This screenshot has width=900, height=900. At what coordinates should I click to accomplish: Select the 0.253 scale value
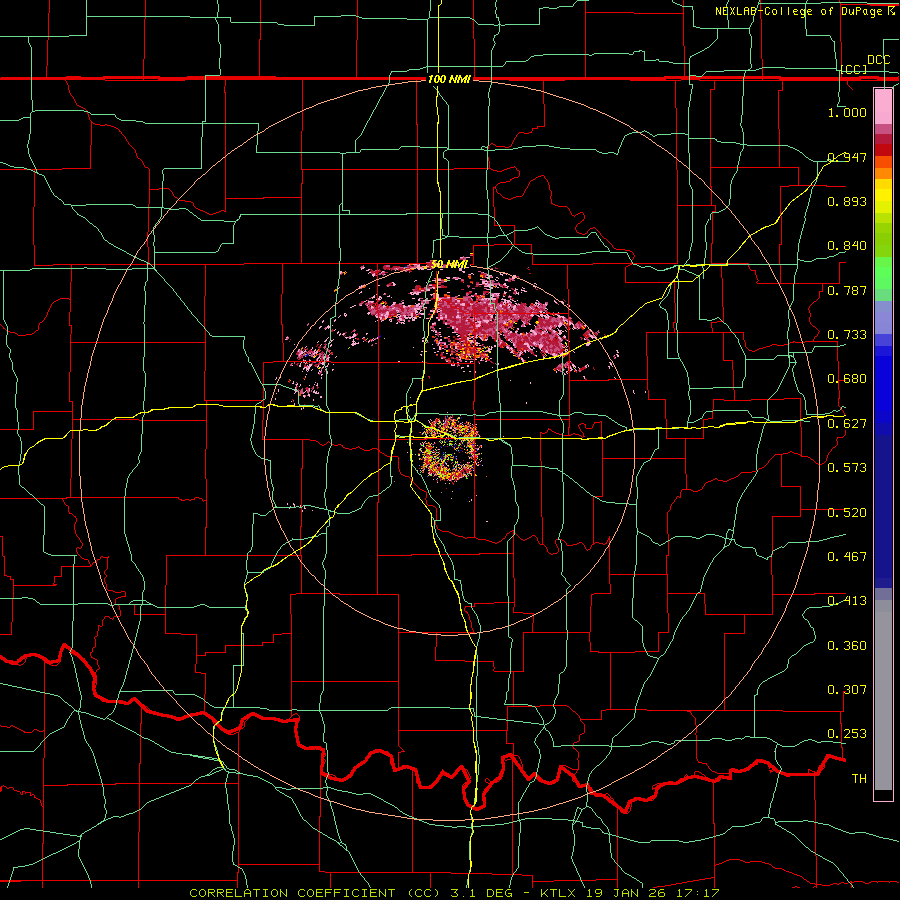point(847,734)
